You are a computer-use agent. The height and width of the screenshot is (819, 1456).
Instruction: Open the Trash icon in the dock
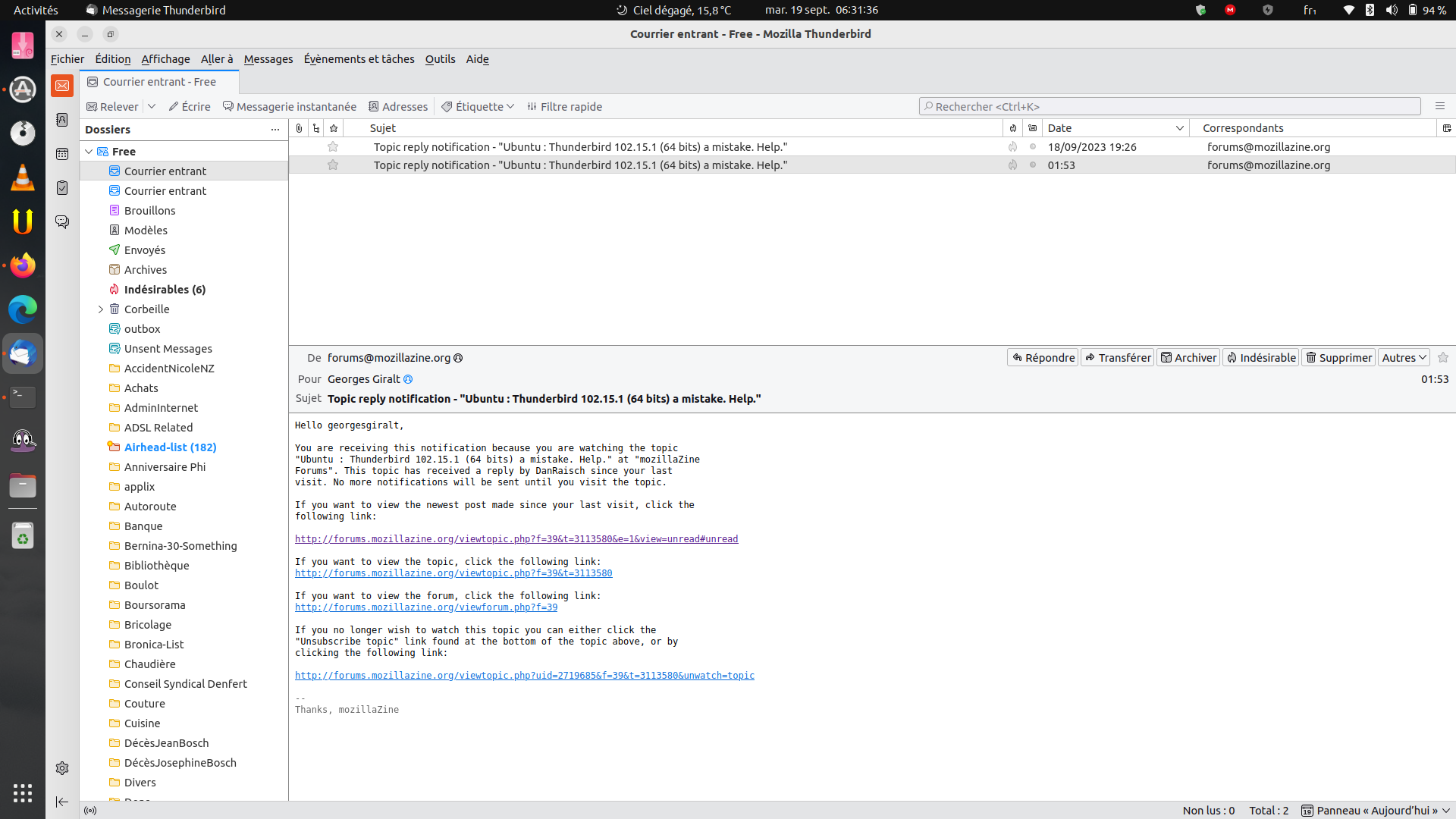(23, 536)
